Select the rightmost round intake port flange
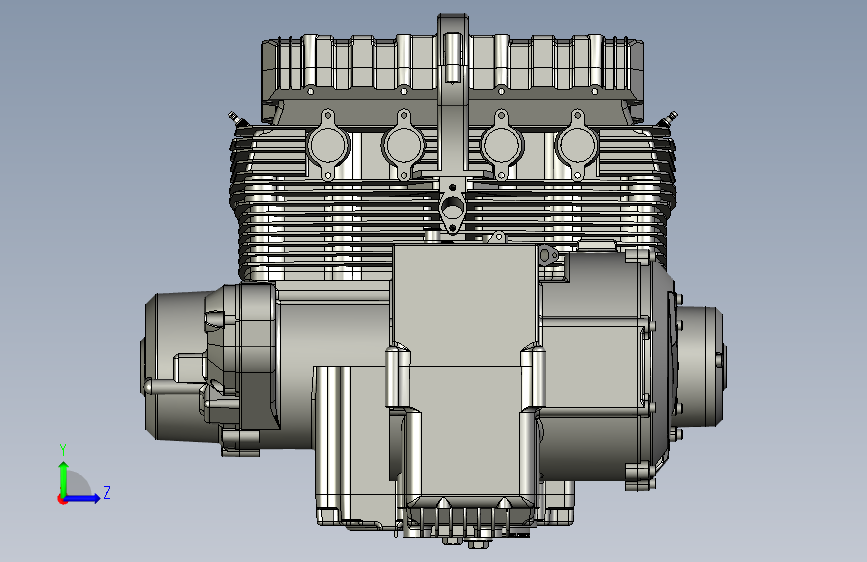 pyautogui.click(x=577, y=145)
